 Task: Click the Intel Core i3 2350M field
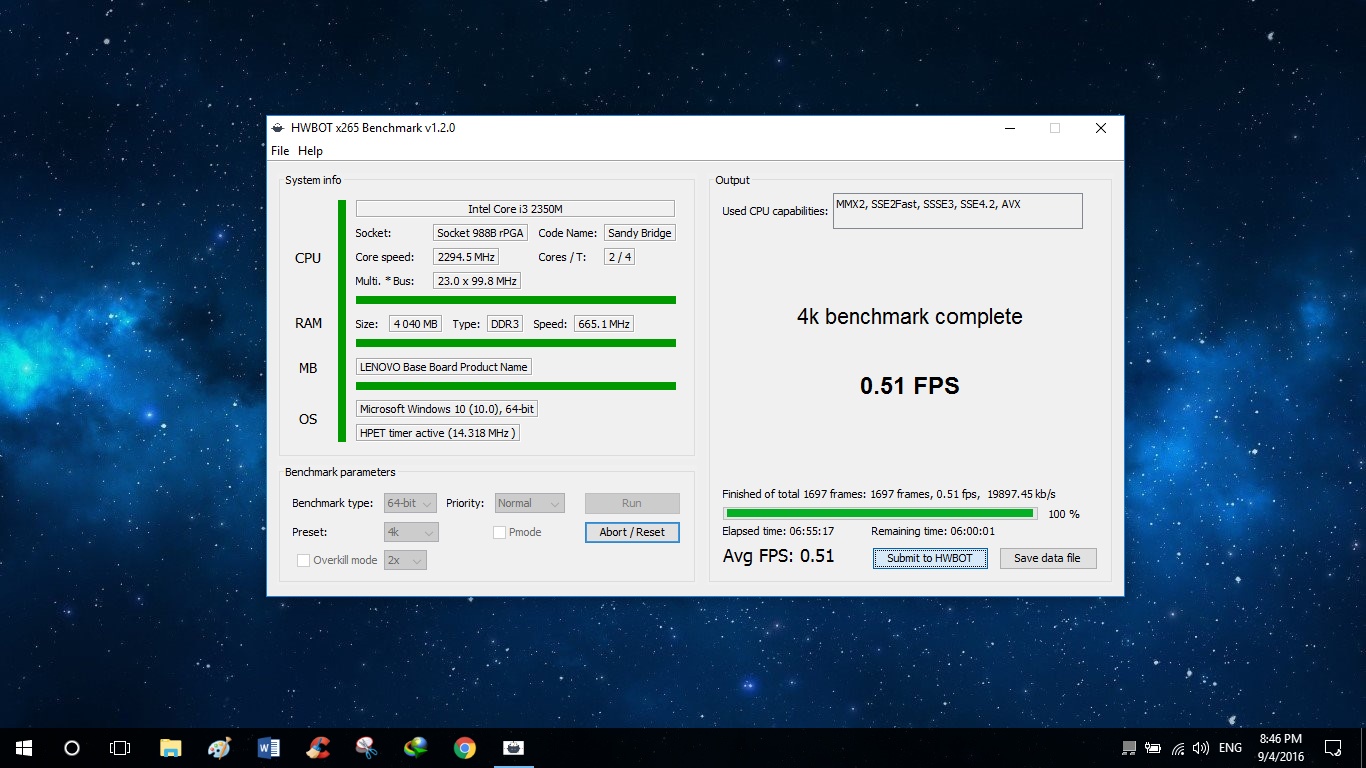pyautogui.click(x=515, y=209)
